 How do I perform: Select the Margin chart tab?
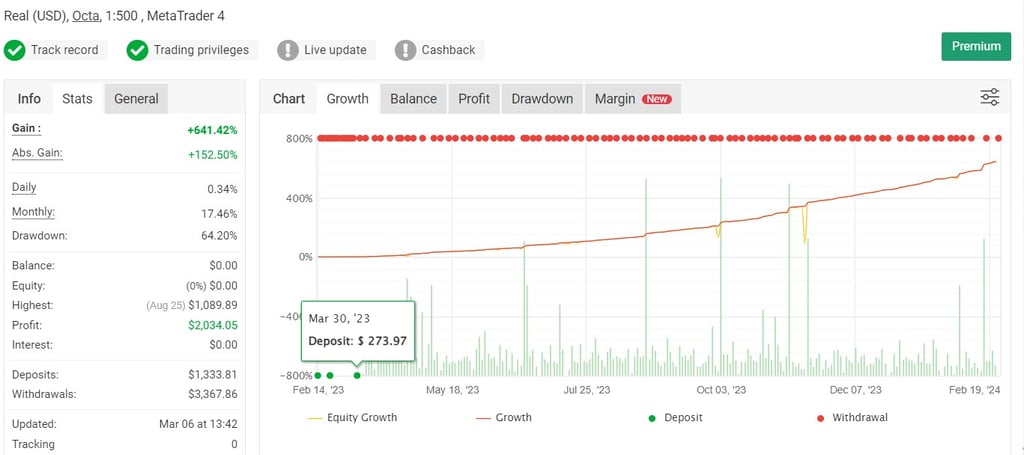(632, 99)
